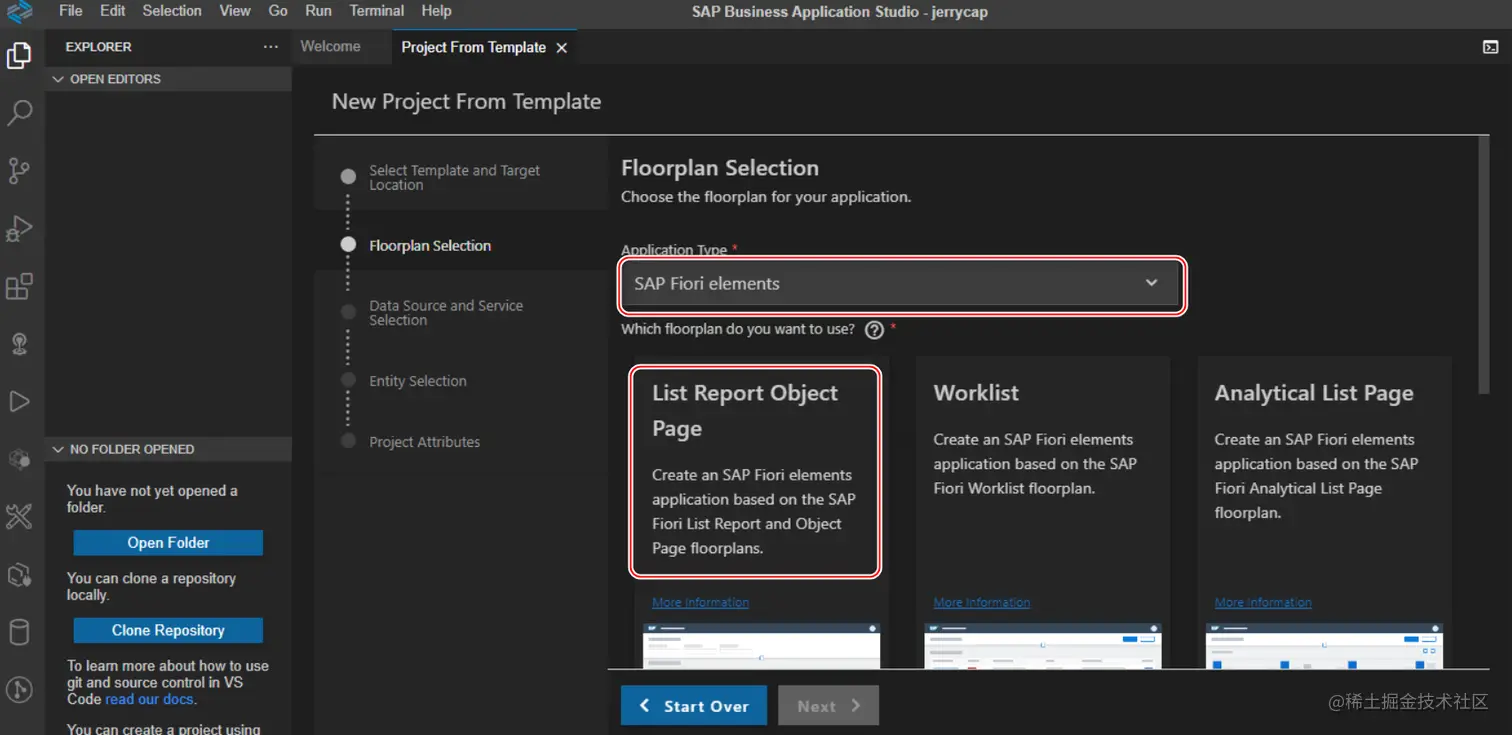Open More Information link under List Report
Screen dimensions: 1512x735
pyautogui.click(x=700, y=602)
